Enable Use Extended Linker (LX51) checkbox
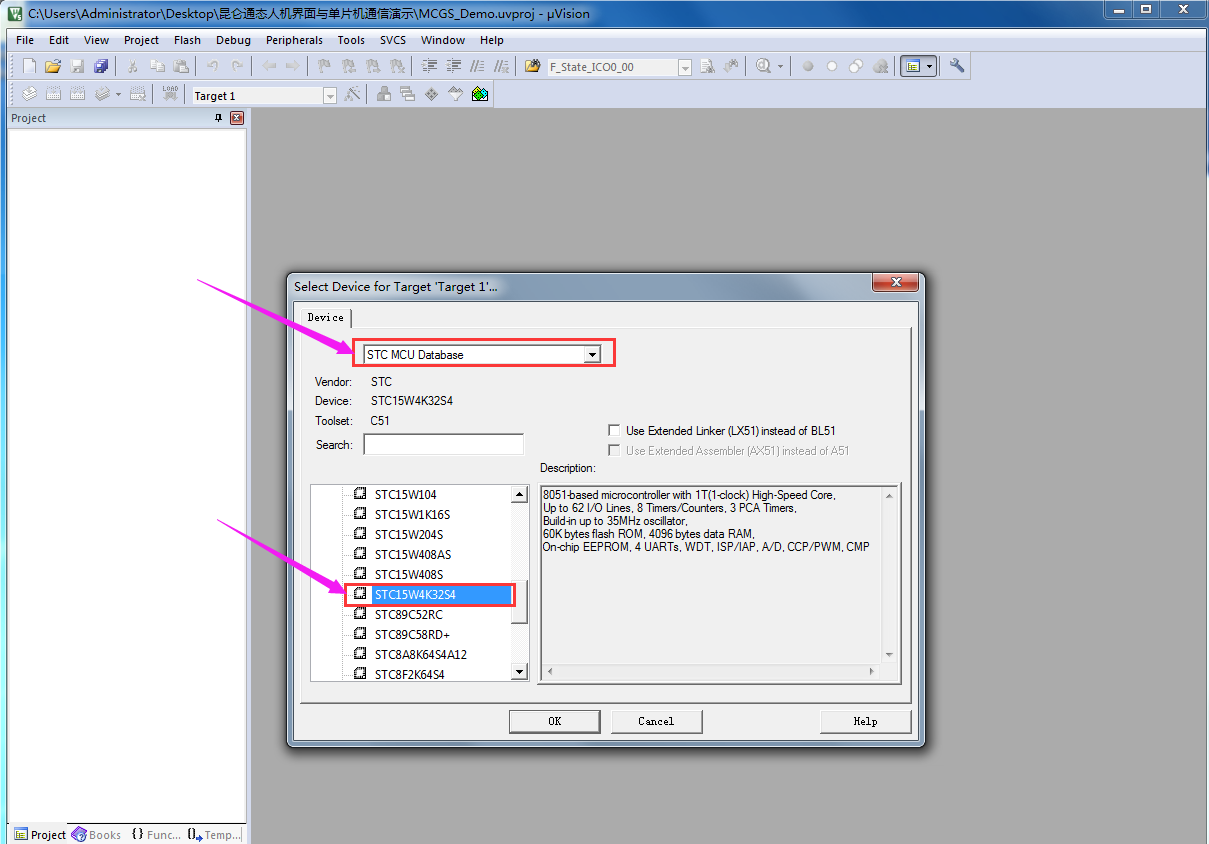Screen dimensions: 1209x844 click(x=614, y=431)
